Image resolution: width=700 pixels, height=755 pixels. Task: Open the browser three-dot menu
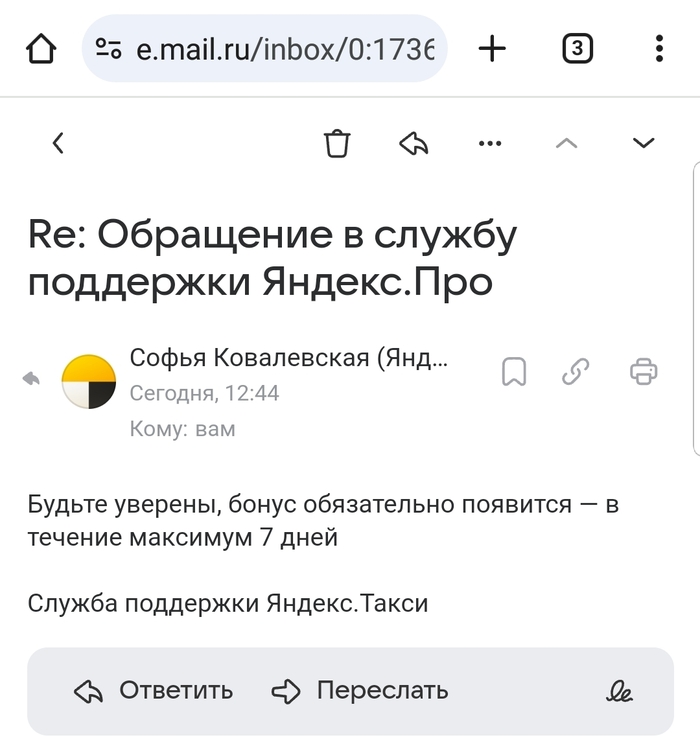658,48
